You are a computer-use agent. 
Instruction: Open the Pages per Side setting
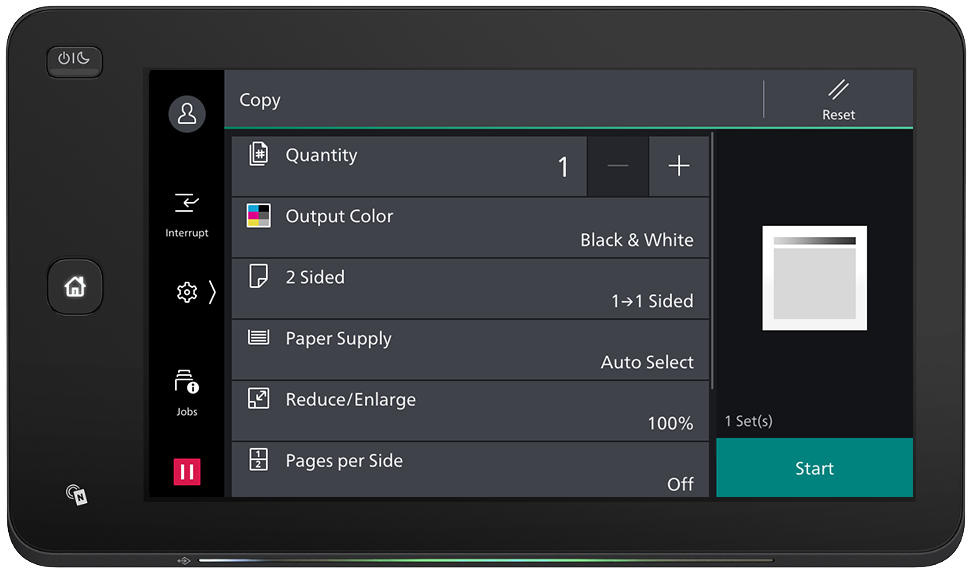tap(470, 470)
